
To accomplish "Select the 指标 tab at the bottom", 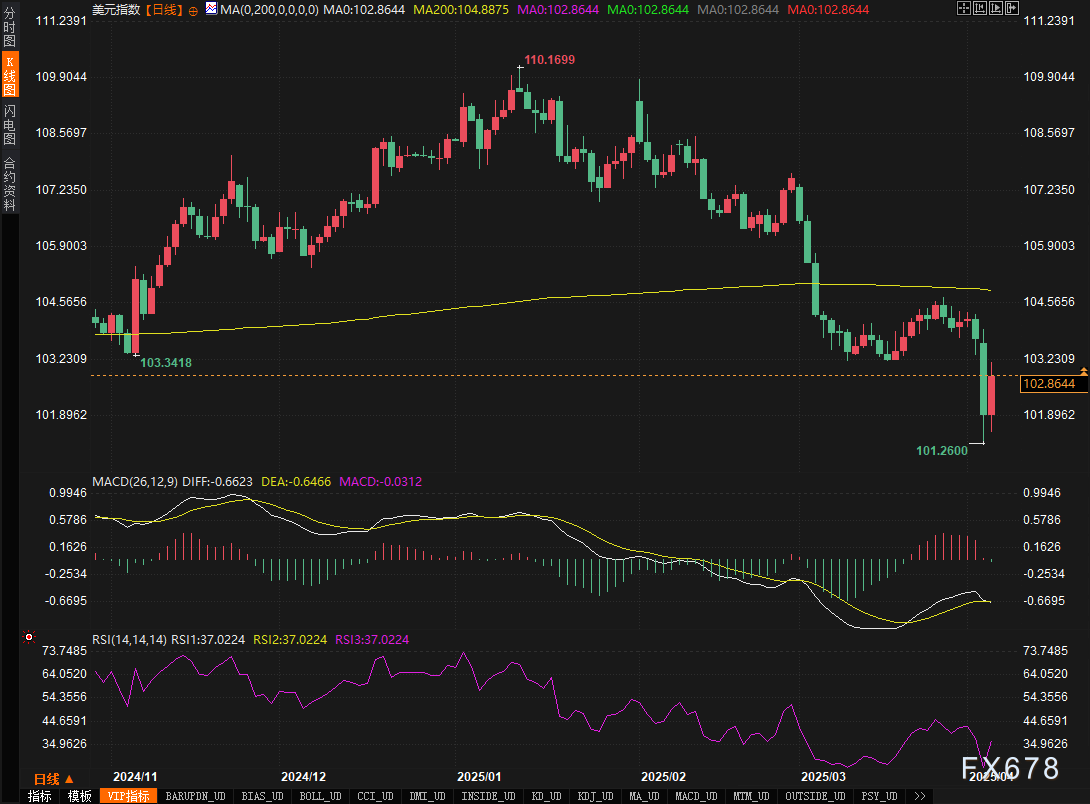I will (x=40, y=796).
